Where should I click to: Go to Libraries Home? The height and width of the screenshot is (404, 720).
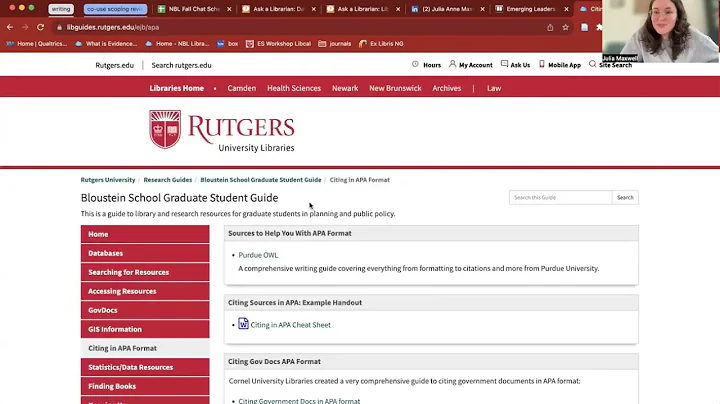[176, 88]
